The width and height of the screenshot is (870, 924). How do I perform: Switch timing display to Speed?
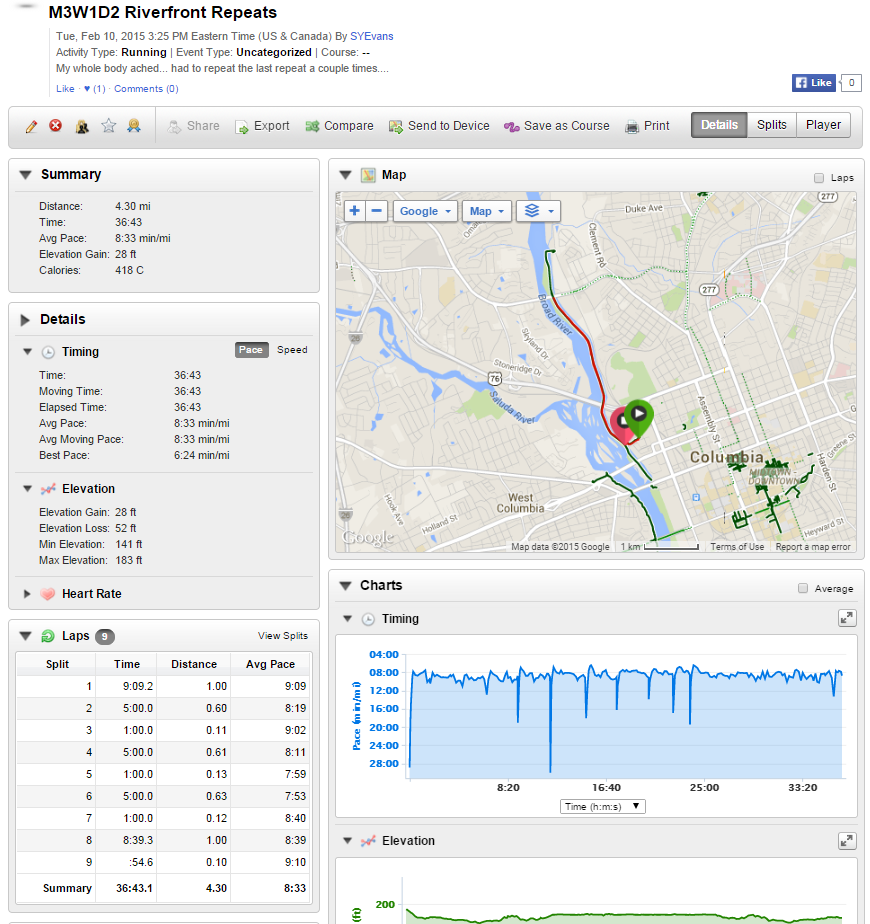[292, 350]
